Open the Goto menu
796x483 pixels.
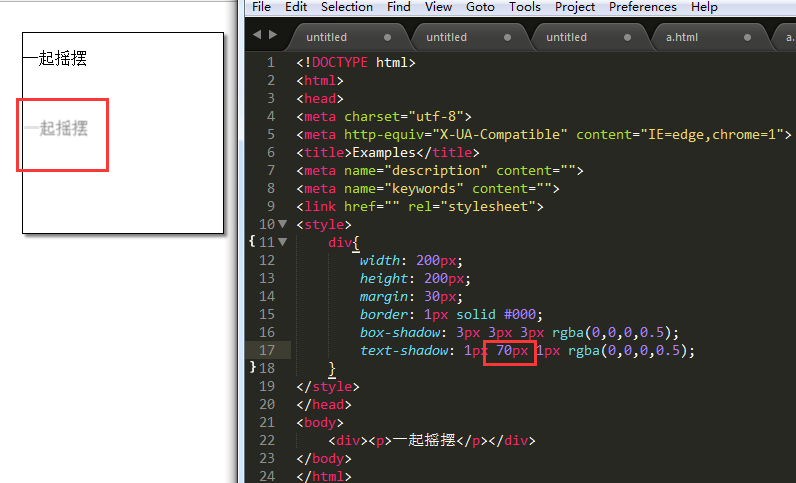(x=480, y=7)
